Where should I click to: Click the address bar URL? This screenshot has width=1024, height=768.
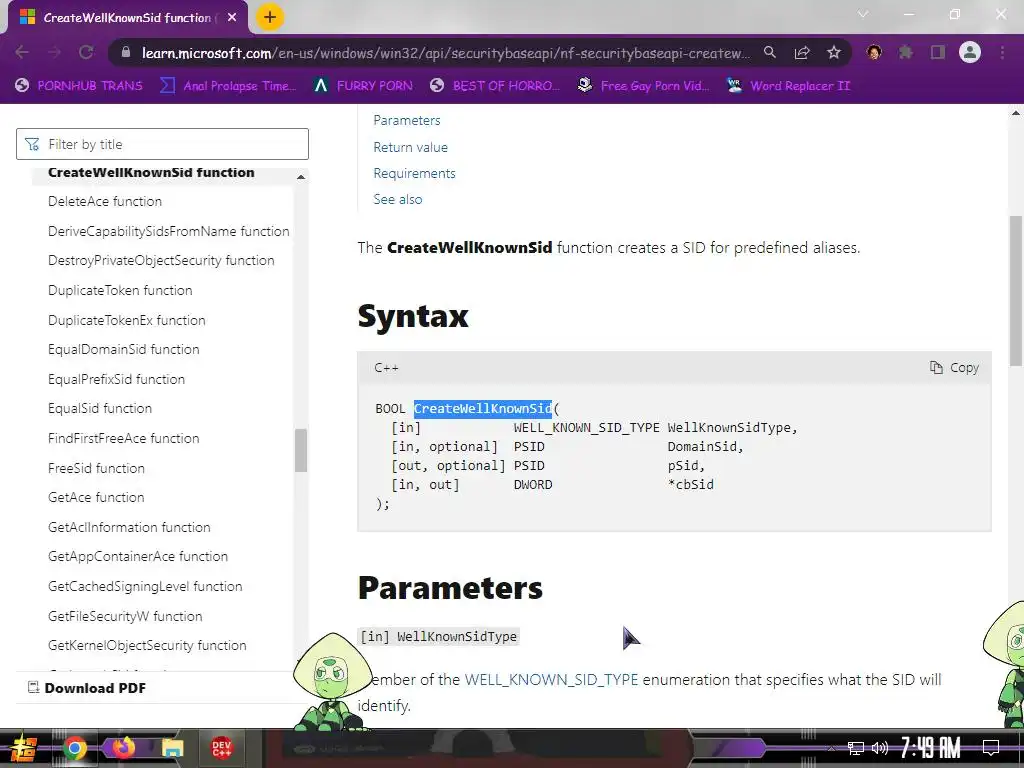pyautogui.click(x=446, y=53)
